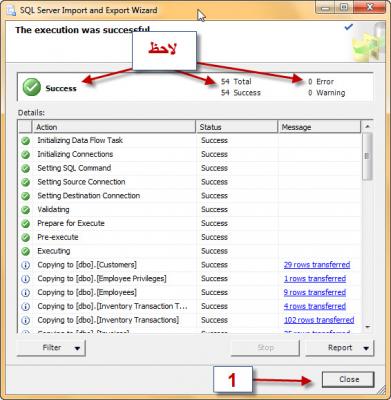Click the info icon beside Copying to [dbo].[Employees]

click(x=26, y=293)
